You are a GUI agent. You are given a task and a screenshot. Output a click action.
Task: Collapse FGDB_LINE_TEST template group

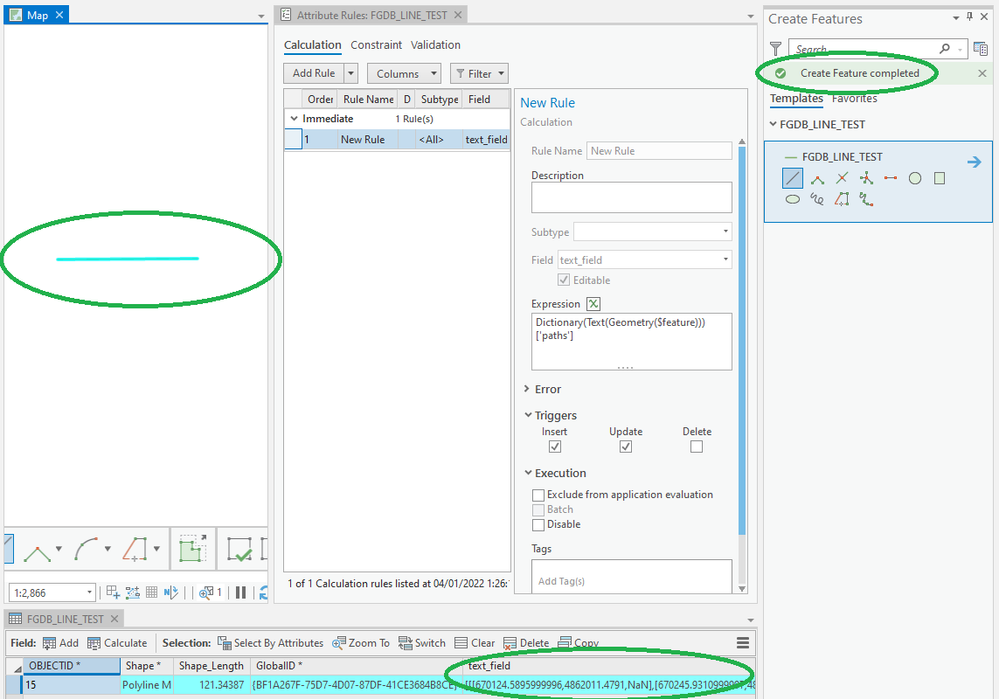(773, 124)
